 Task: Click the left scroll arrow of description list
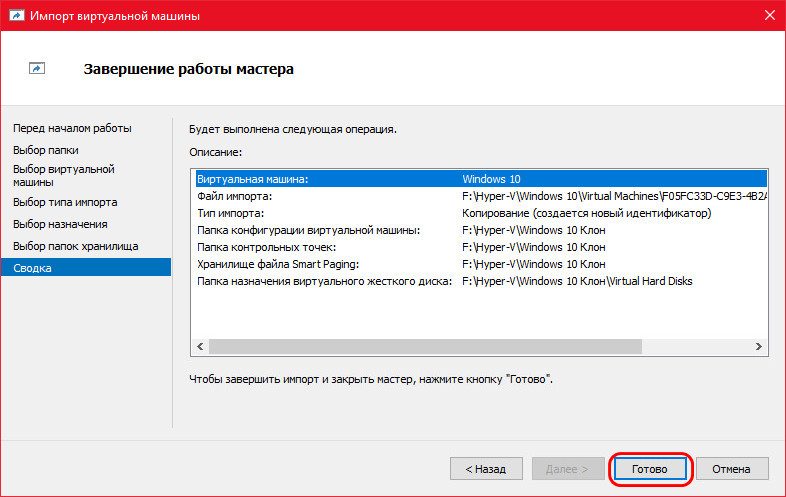click(201, 346)
